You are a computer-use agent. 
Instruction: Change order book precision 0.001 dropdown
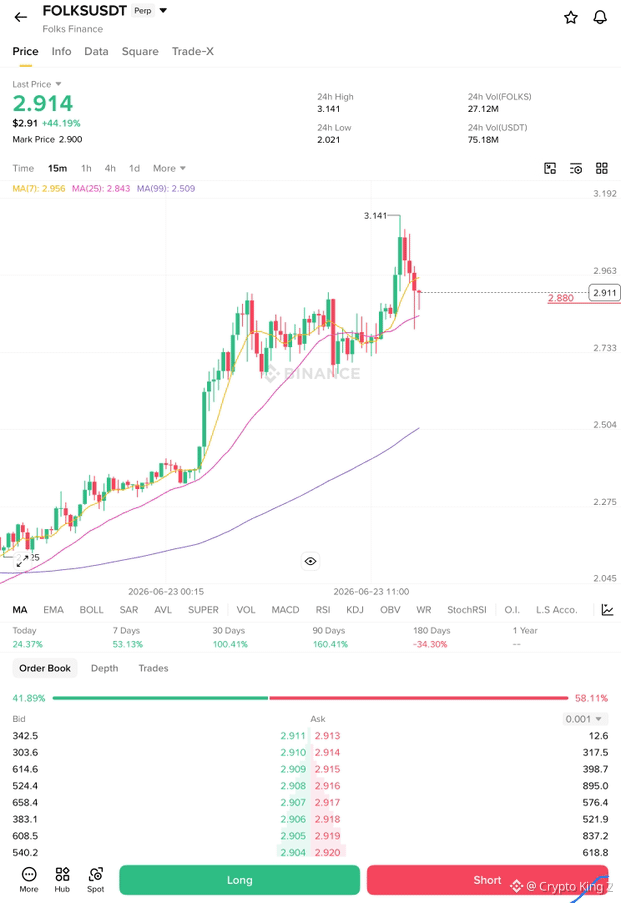(x=584, y=719)
